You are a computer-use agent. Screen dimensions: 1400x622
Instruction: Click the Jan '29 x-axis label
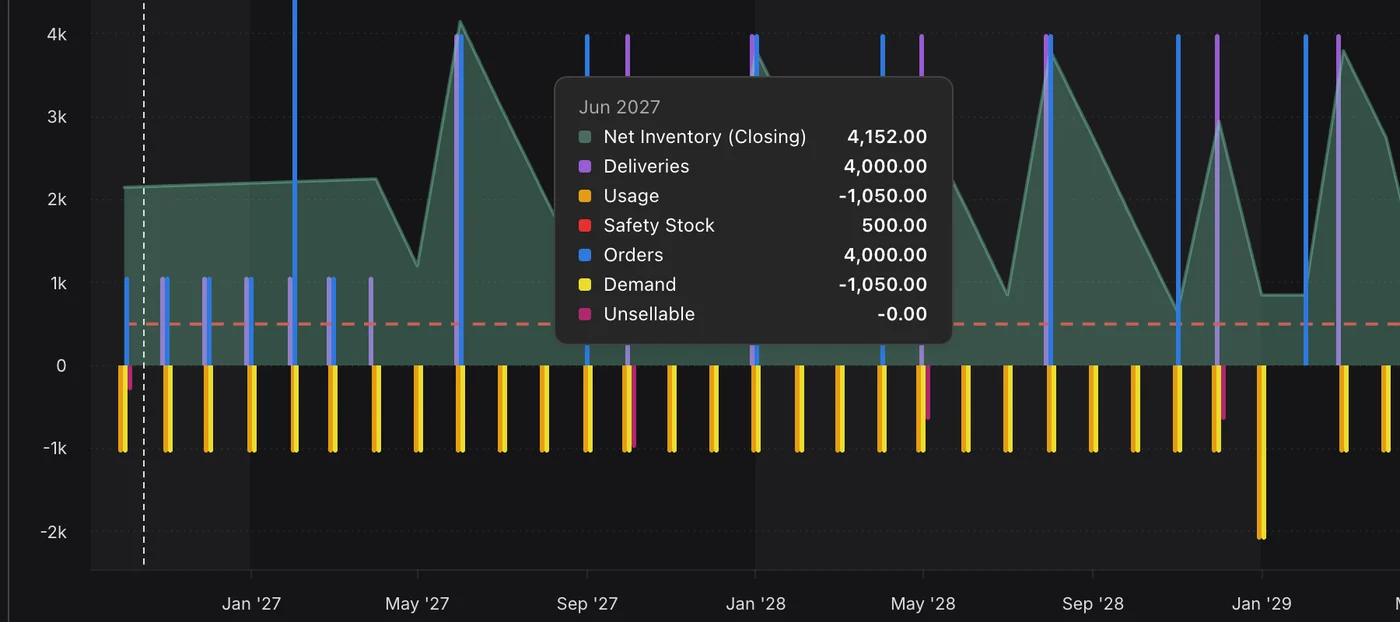click(1261, 604)
